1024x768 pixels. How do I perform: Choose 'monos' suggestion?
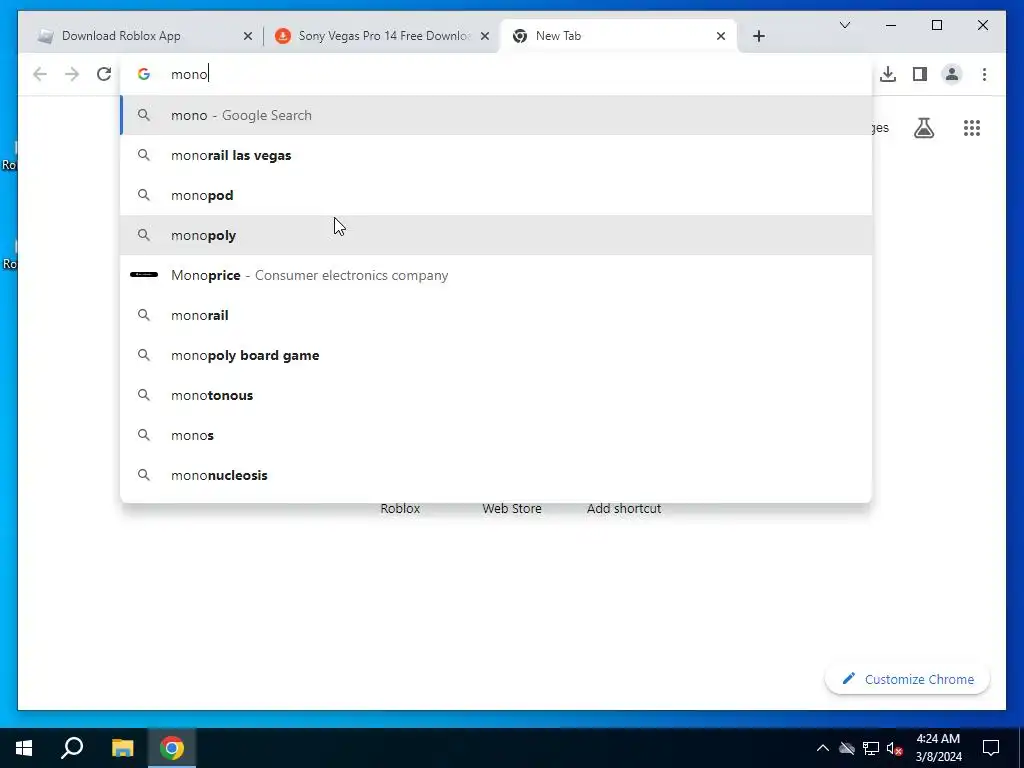496,435
